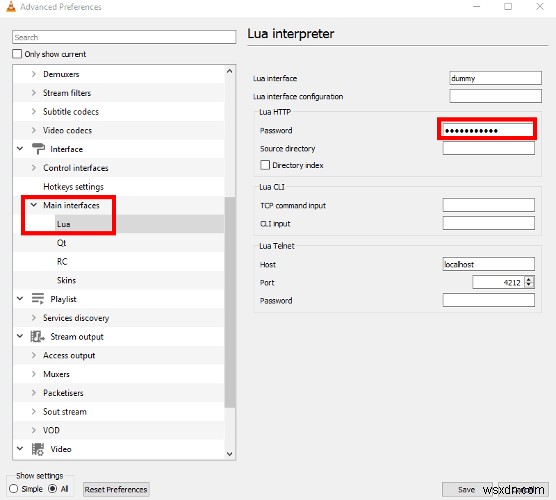Screen dimensions: 556x500
Task: Click the Lua Telnet Password field
Action: pyautogui.click(x=489, y=300)
